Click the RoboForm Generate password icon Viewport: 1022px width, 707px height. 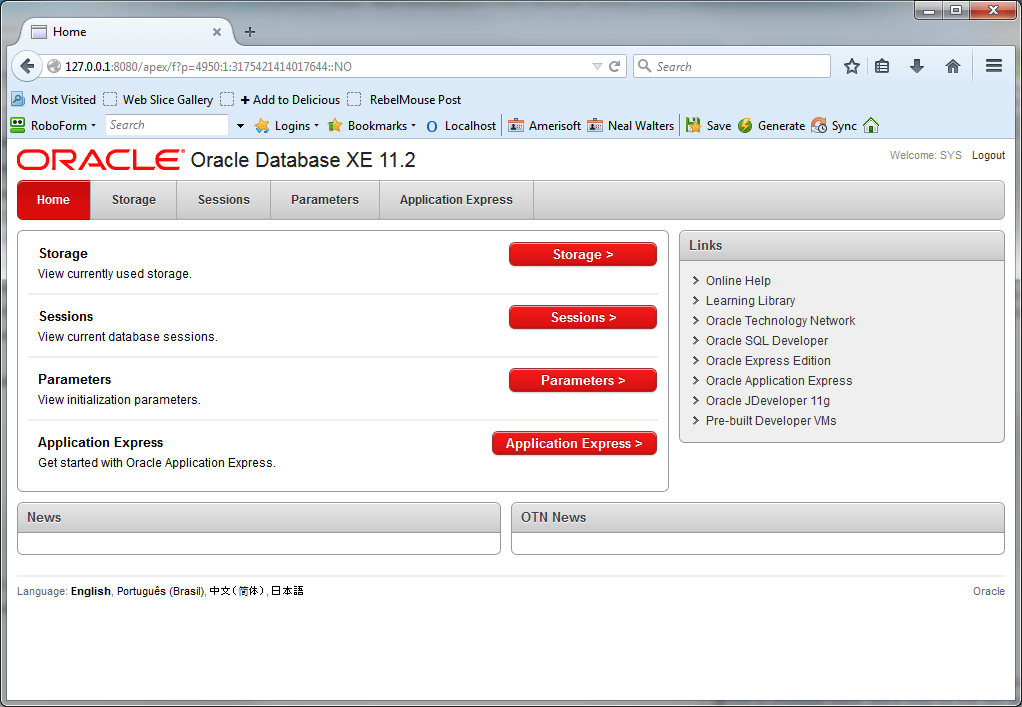[771, 126]
